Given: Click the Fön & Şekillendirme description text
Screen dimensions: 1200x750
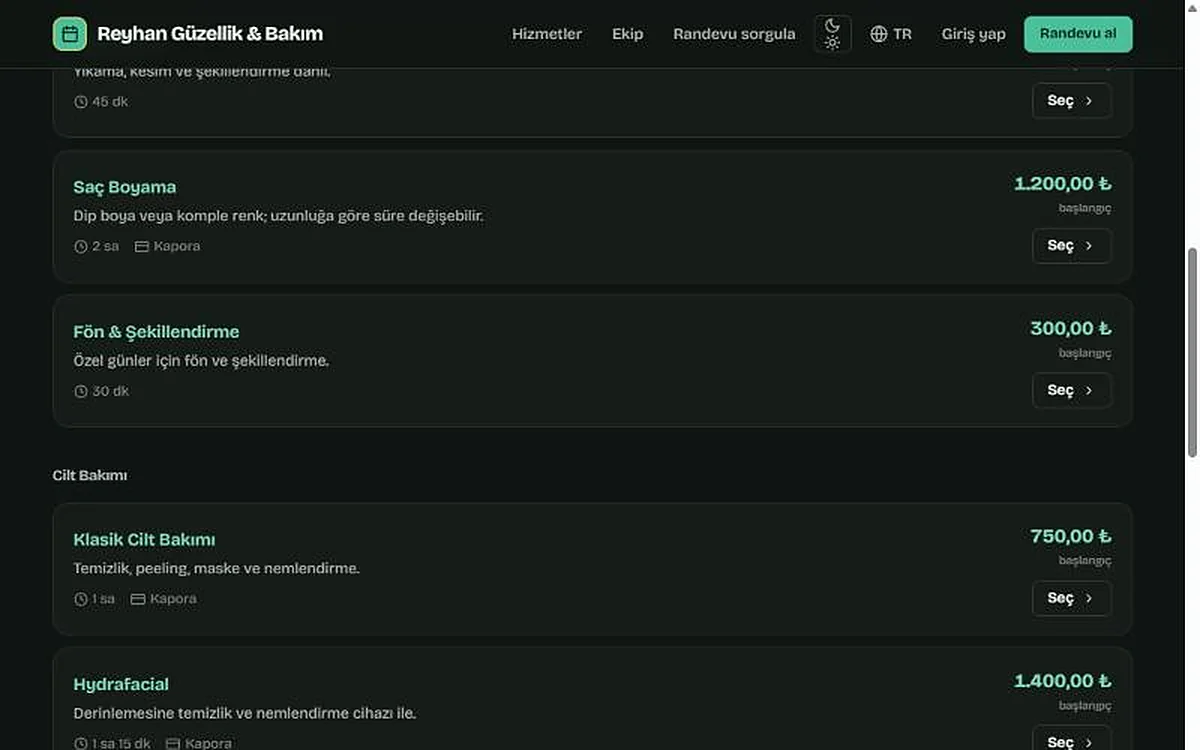Looking at the screenshot, I should (x=201, y=361).
